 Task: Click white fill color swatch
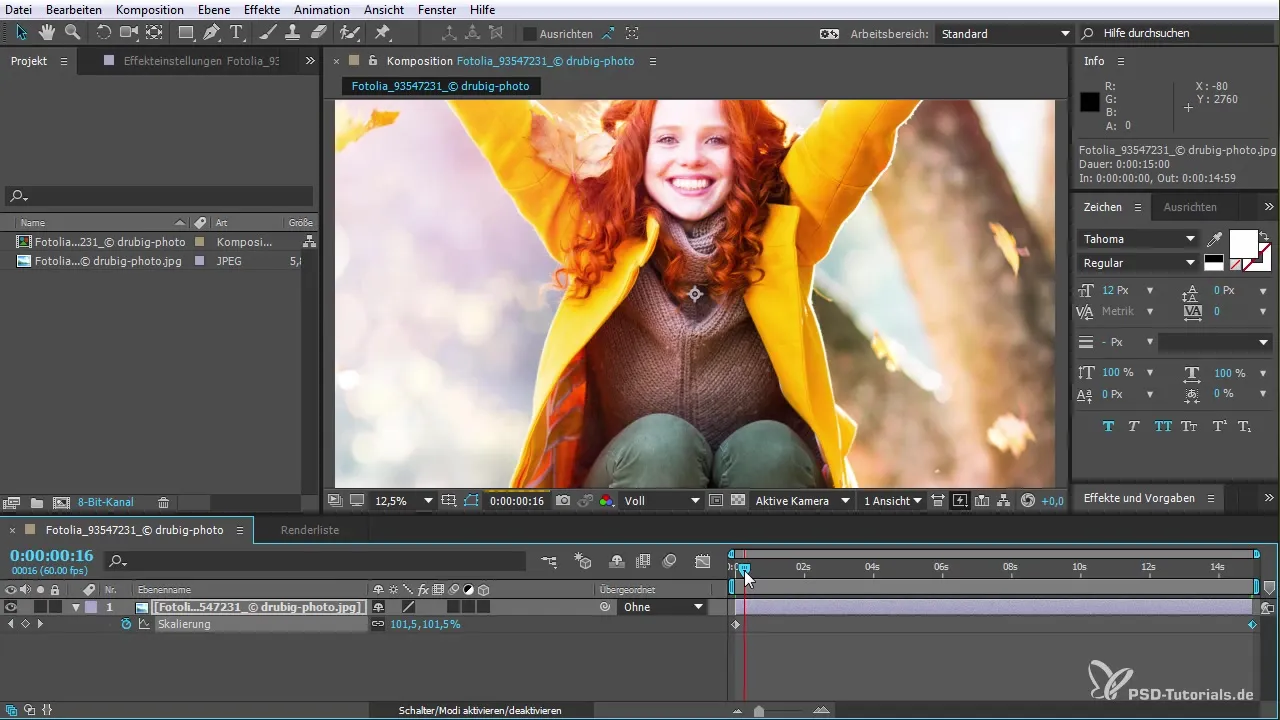click(x=1243, y=243)
